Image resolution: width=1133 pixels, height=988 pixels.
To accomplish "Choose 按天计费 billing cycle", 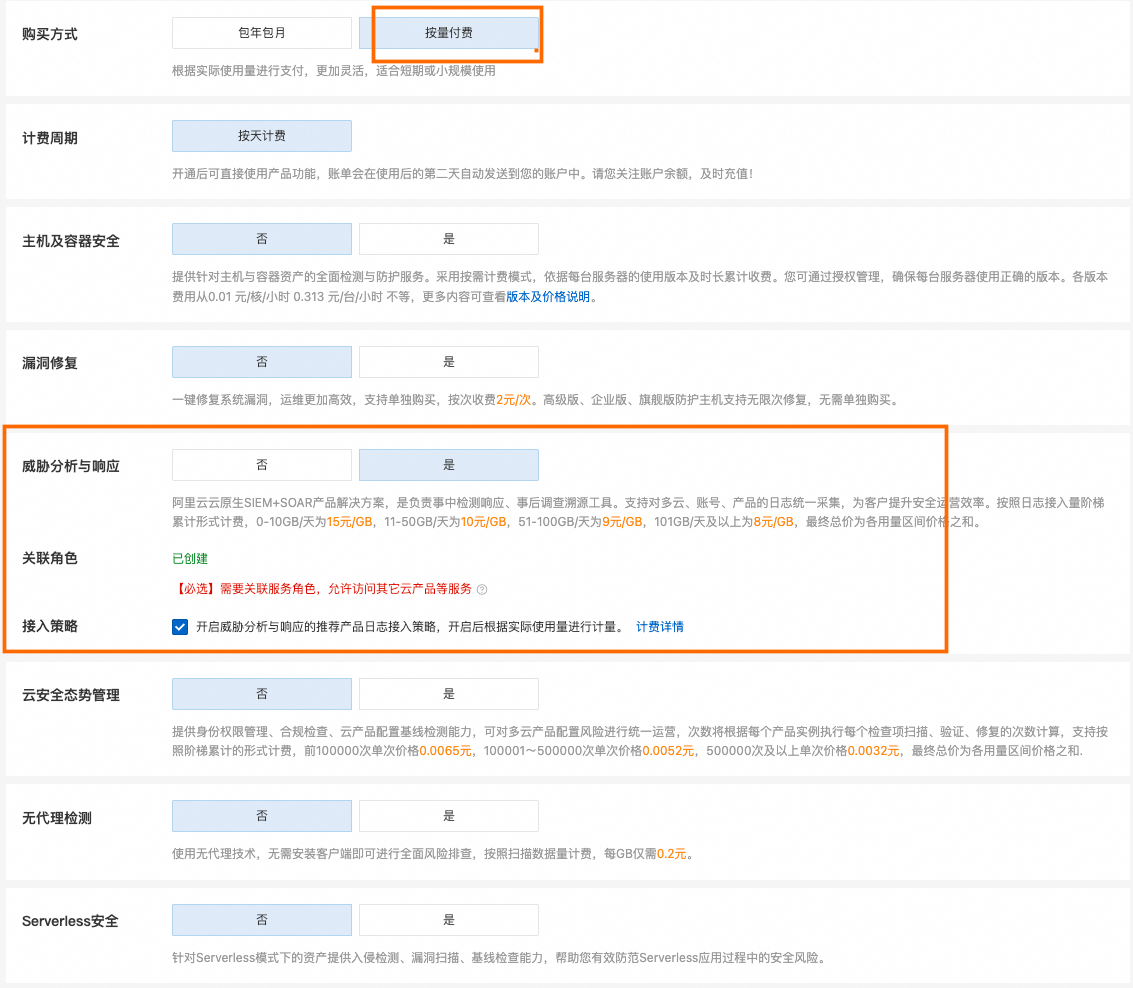I will click(x=262, y=136).
